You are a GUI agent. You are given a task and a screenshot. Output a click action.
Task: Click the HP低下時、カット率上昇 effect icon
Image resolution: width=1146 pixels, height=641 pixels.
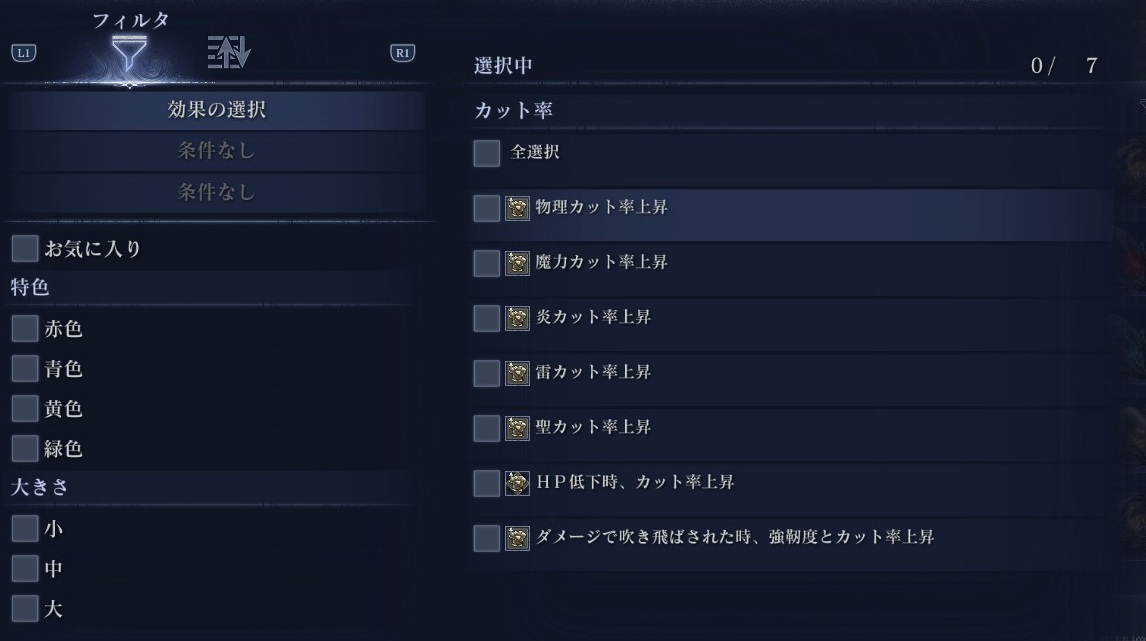click(517, 483)
